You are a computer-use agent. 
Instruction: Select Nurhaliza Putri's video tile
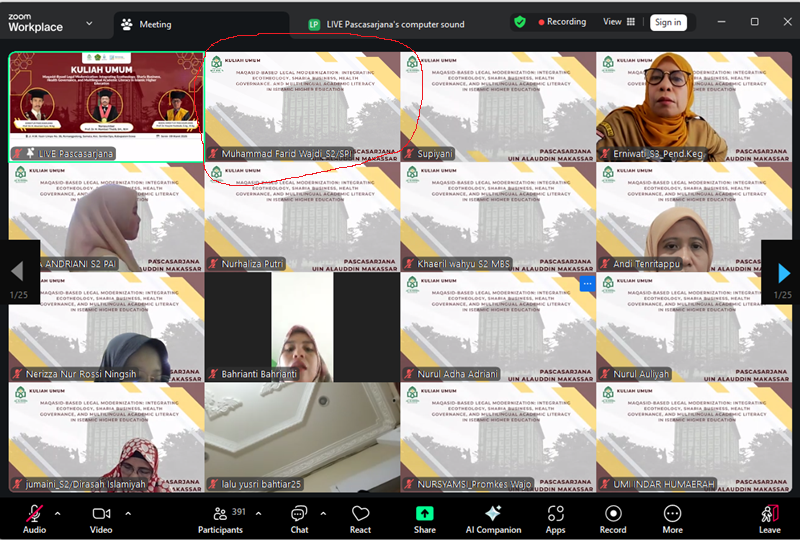point(302,217)
